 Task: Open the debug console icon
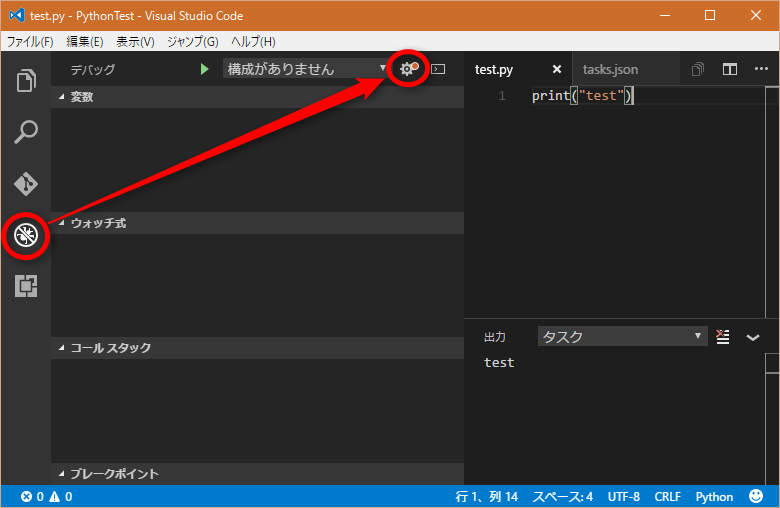point(438,69)
